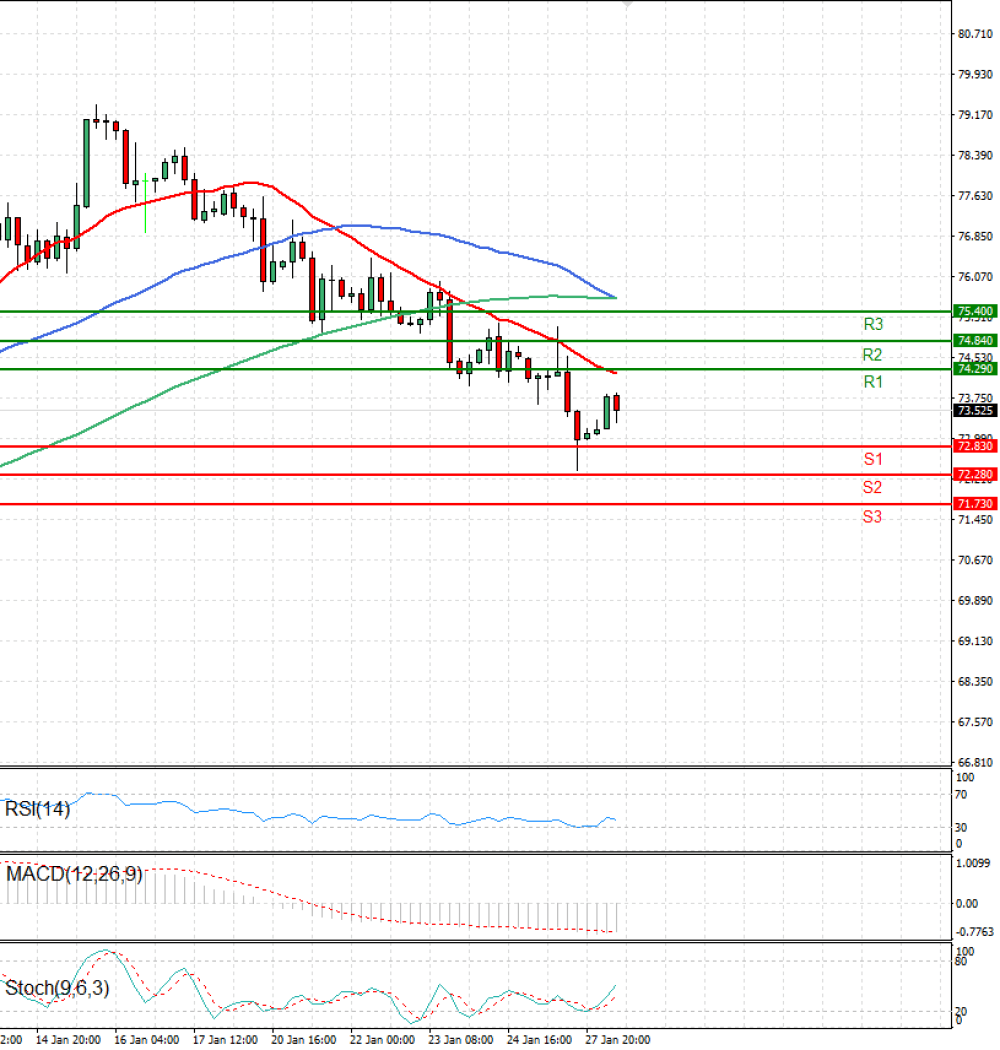The height and width of the screenshot is (1050, 1000).
Task: Click the S1 support level label
Action: 873,459
